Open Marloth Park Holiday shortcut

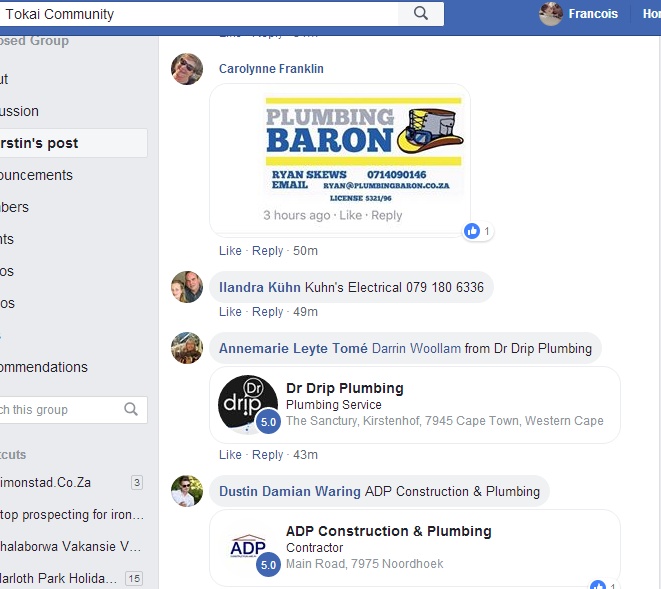point(58,578)
